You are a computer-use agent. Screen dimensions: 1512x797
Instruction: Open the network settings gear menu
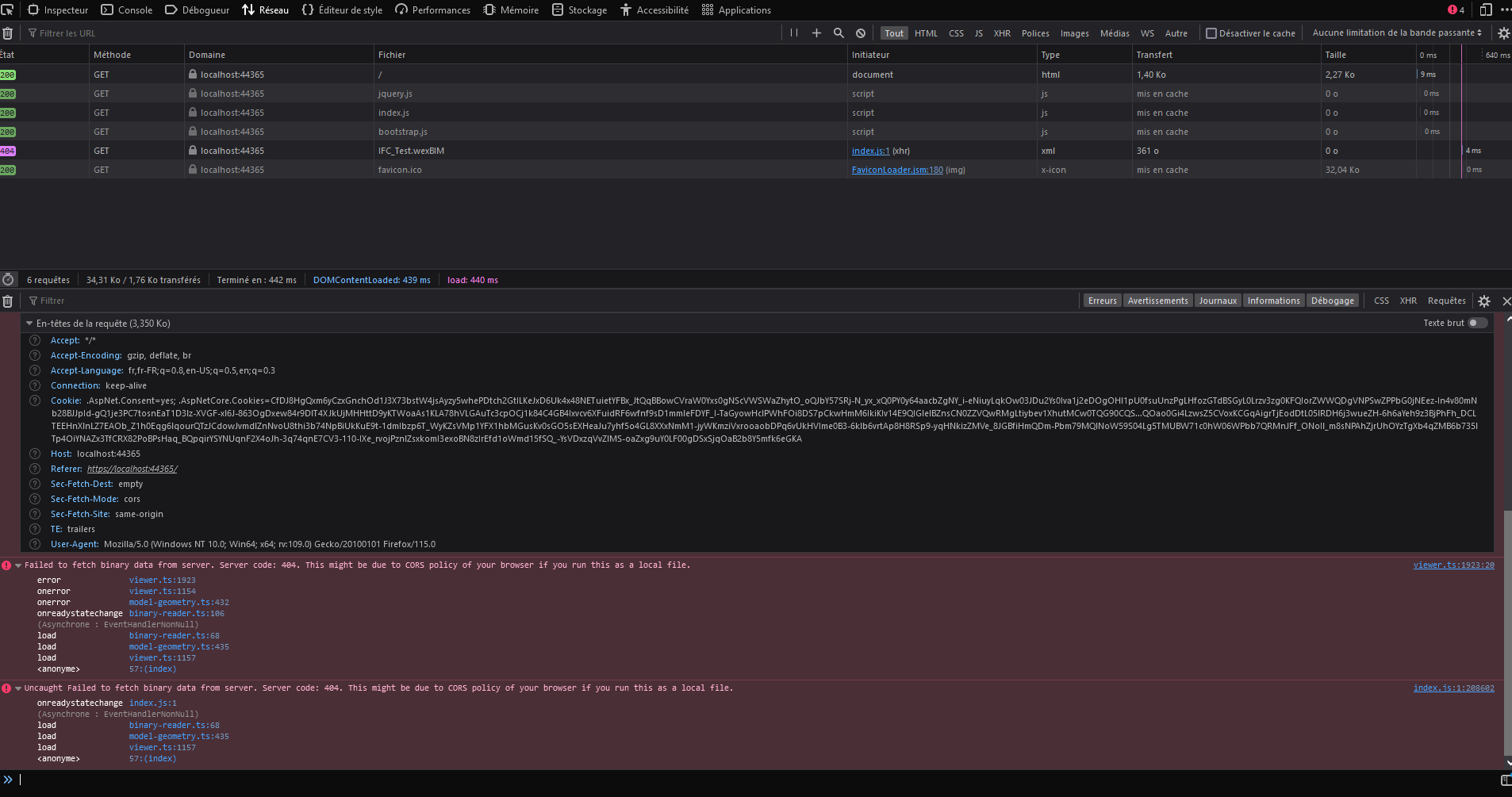(1504, 33)
